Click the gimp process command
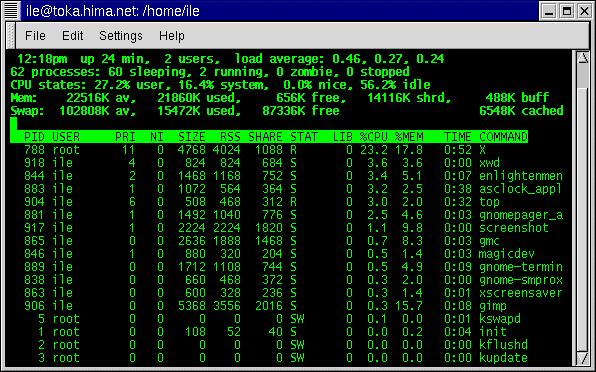Image resolution: width=596 pixels, height=372 pixels. (x=493, y=306)
